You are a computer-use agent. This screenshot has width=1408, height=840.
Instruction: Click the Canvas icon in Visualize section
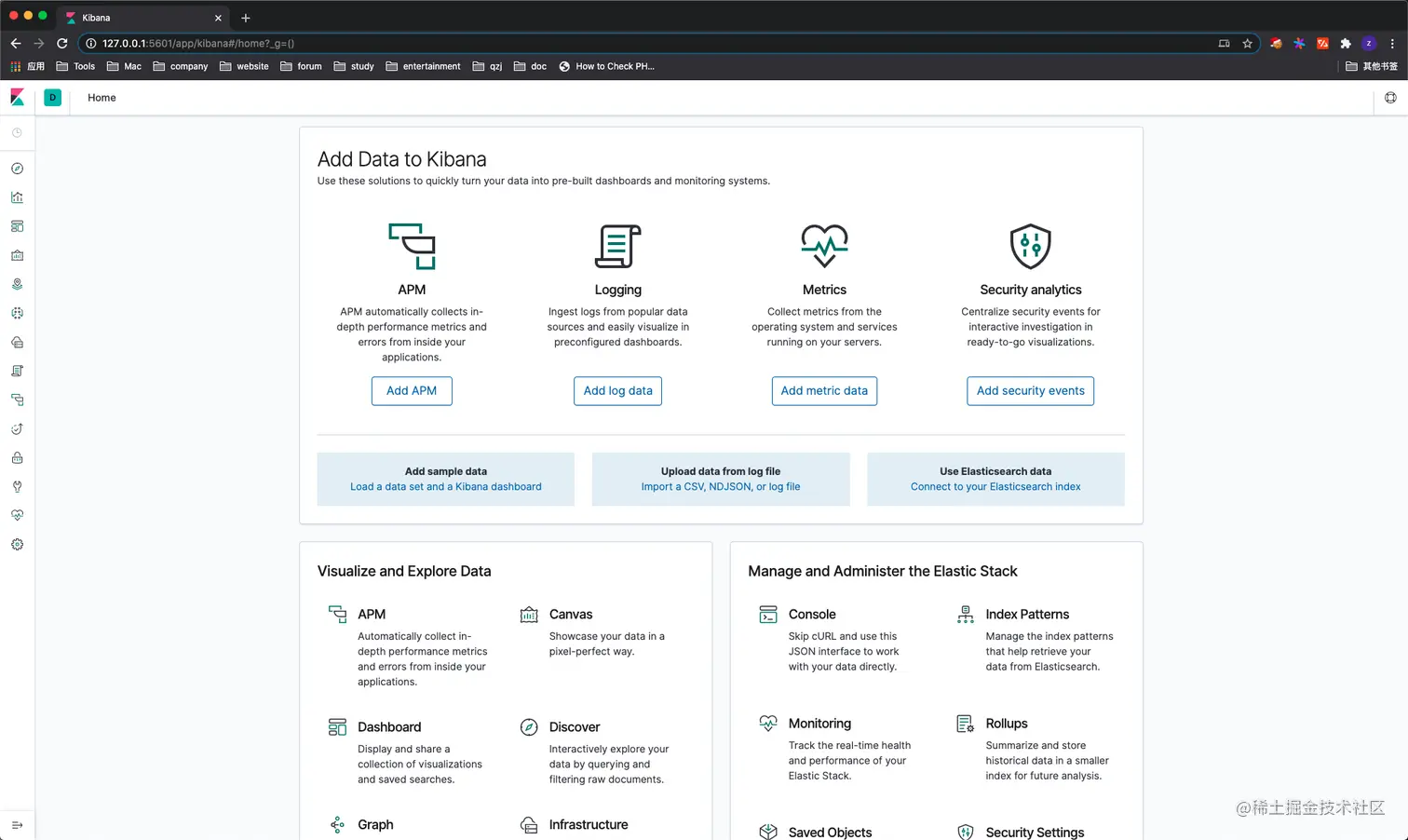click(x=529, y=615)
